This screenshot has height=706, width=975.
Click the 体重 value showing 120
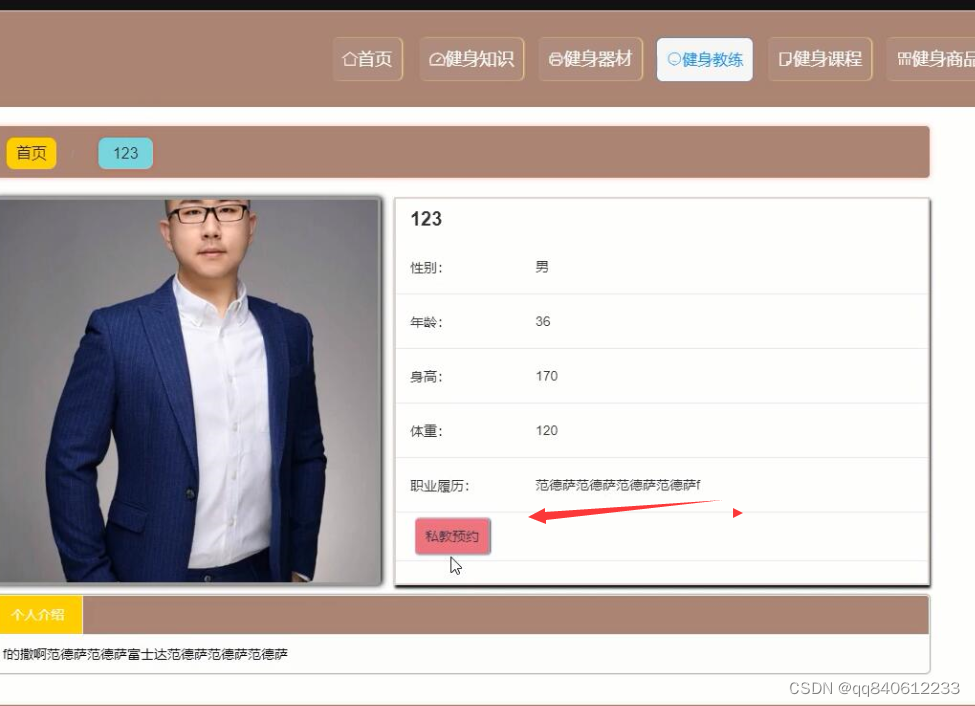click(546, 429)
